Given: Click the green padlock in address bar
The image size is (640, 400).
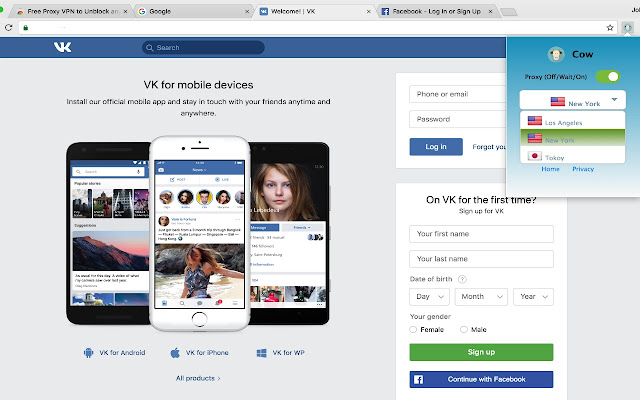Looking at the screenshot, I should coord(26,28).
